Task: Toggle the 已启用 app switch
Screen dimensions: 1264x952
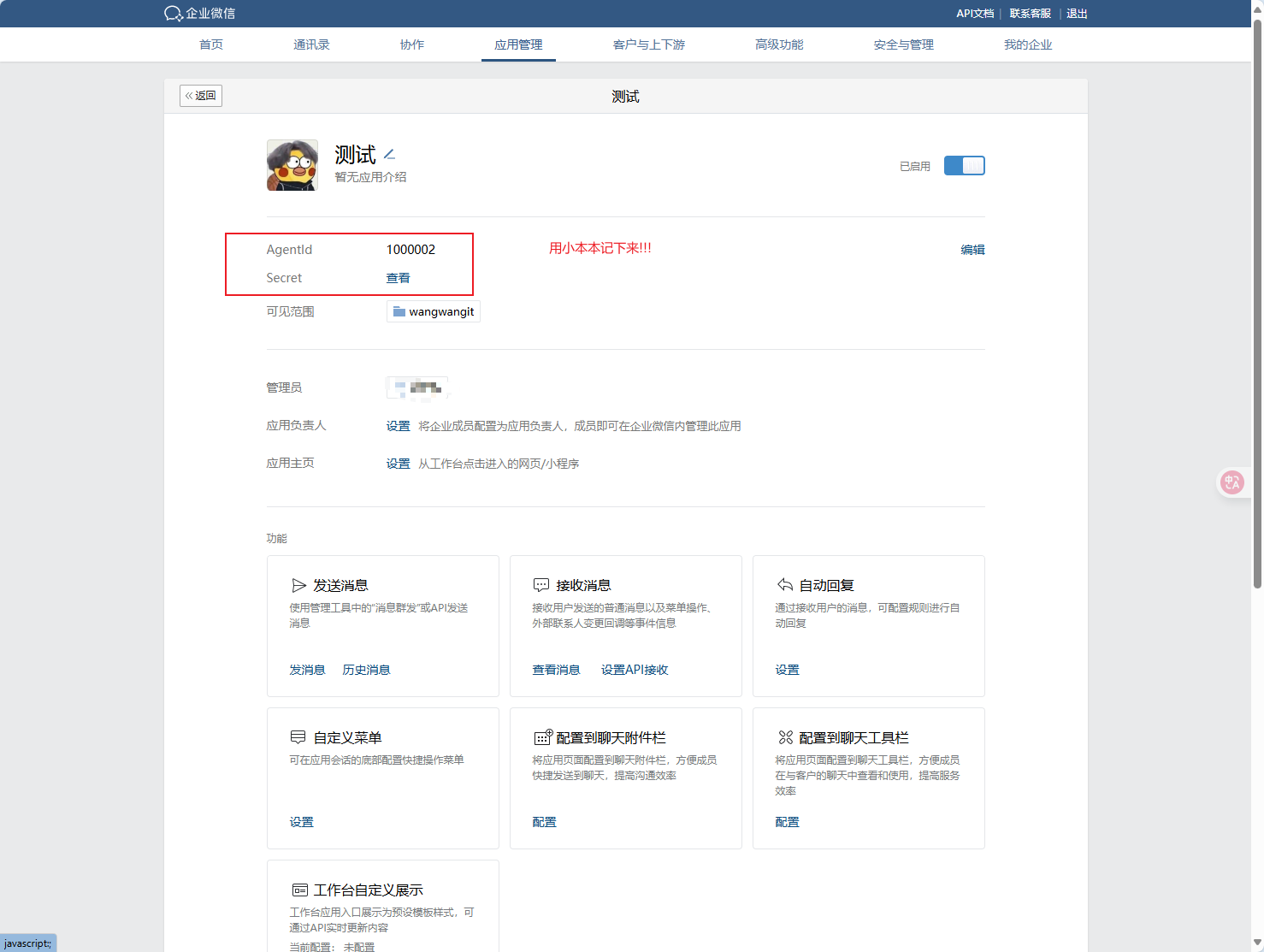Action: 964,166
